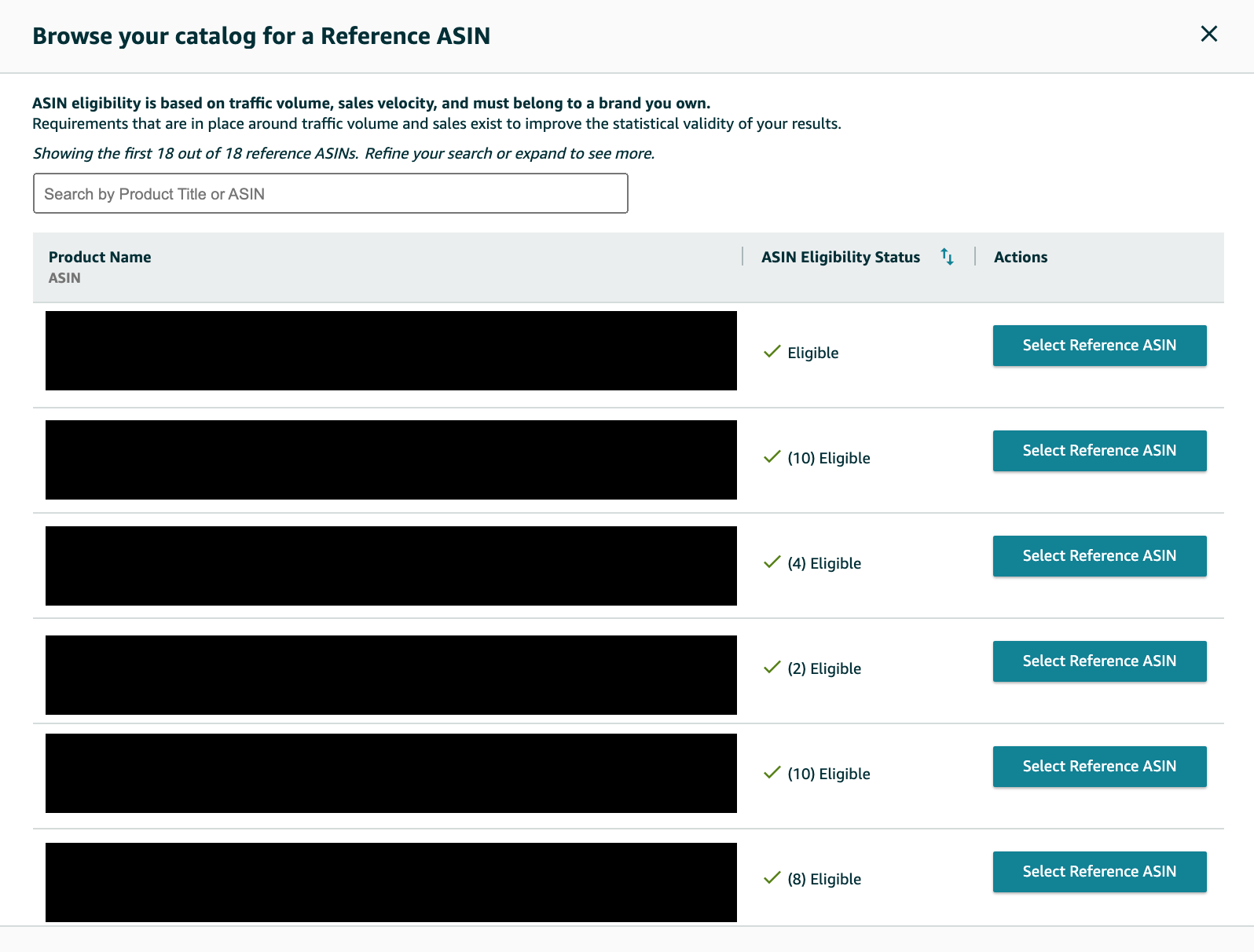
Task: Click the Product Name column header
Action: 100,258
